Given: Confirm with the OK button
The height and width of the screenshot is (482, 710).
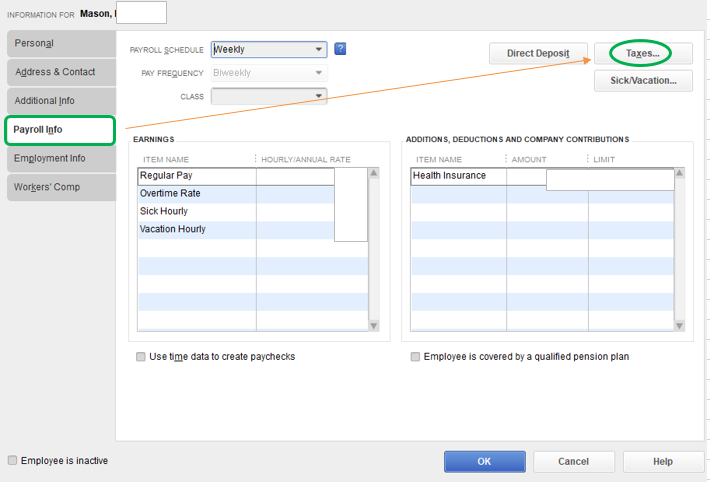Looking at the screenshot, I should pos(485,462).
